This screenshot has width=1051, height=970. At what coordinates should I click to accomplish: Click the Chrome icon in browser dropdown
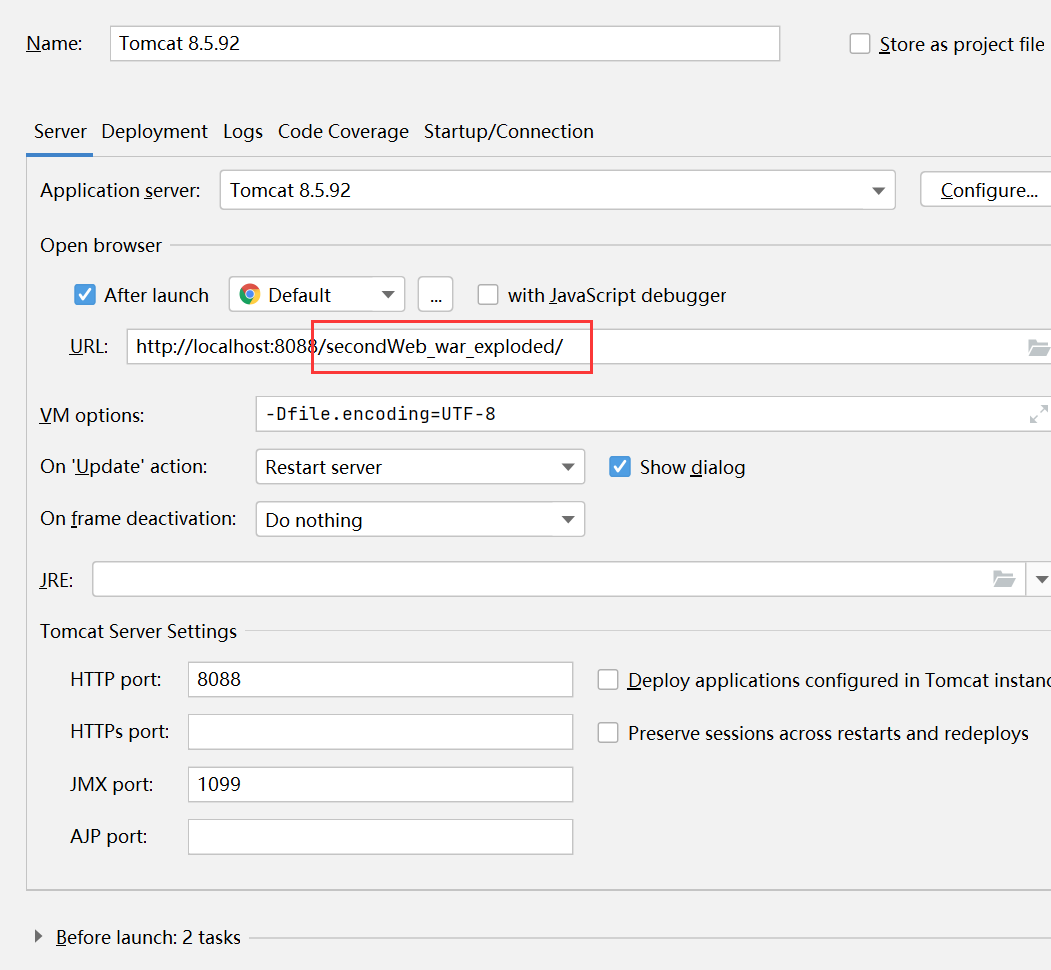coord(250,294)
